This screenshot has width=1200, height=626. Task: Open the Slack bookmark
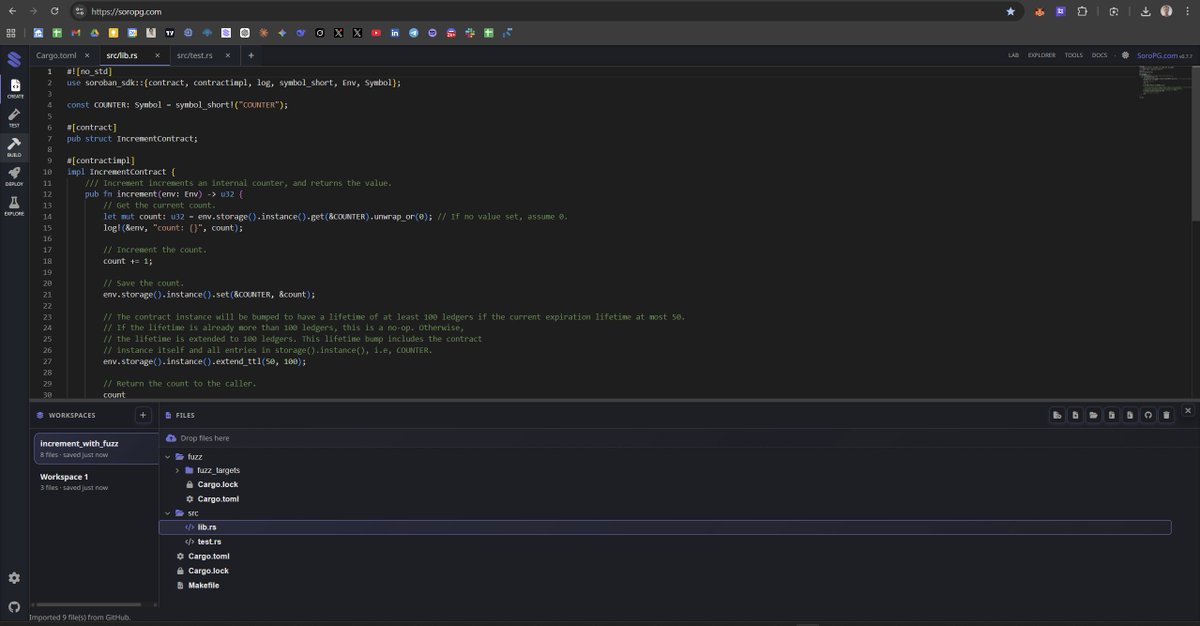[x=470, y=33]
